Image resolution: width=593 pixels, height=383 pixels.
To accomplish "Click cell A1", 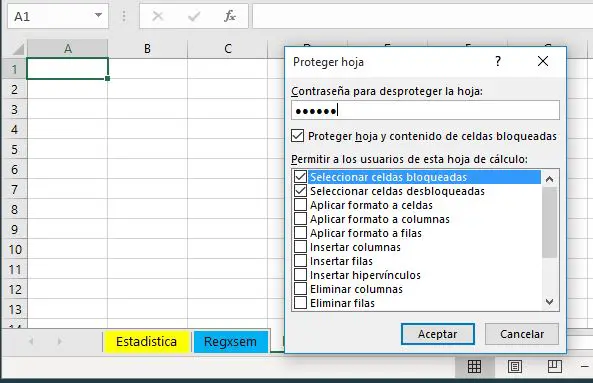I will pos(67,68).
